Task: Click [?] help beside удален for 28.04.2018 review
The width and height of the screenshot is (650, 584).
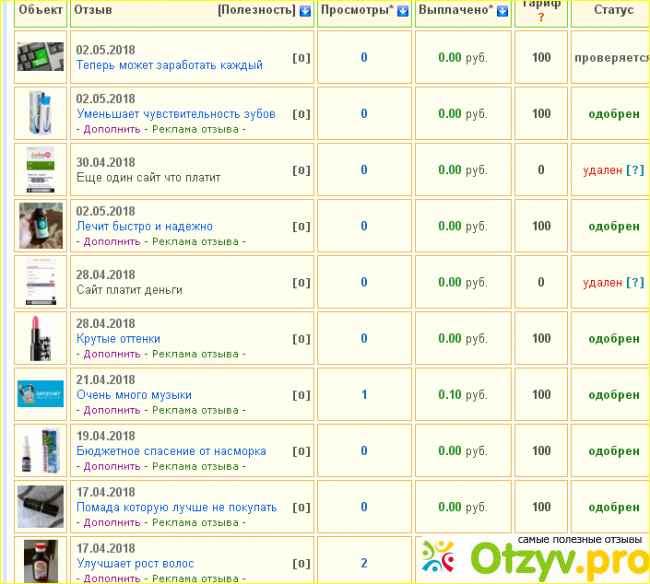Action: pyautogui.click(x=635, y=283)
